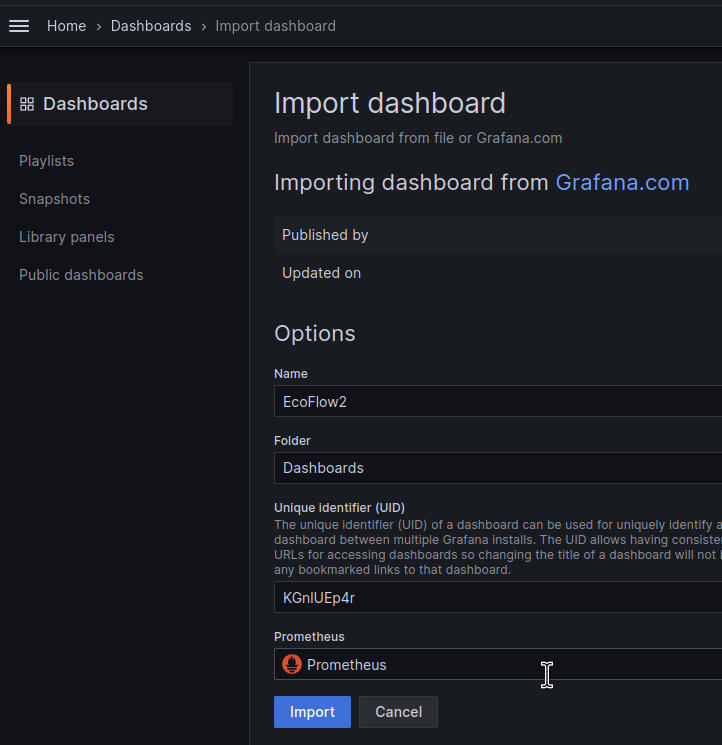Click the Unique identifier (UID) label
Viewport: 722px width, 745px height.
point(340,508)
